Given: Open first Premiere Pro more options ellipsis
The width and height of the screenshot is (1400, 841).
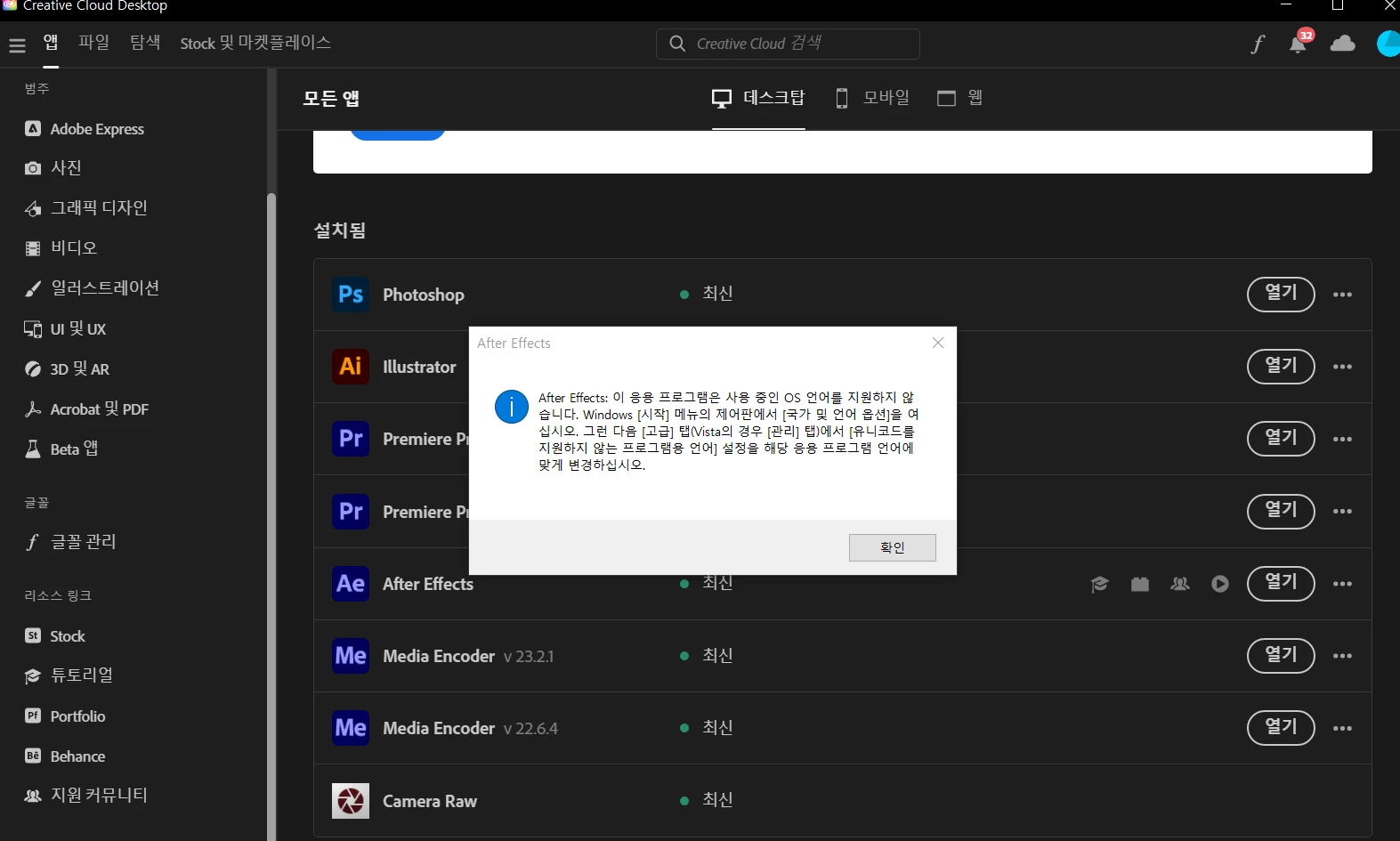Looking at the screenshot, I should click(1342, 439).
